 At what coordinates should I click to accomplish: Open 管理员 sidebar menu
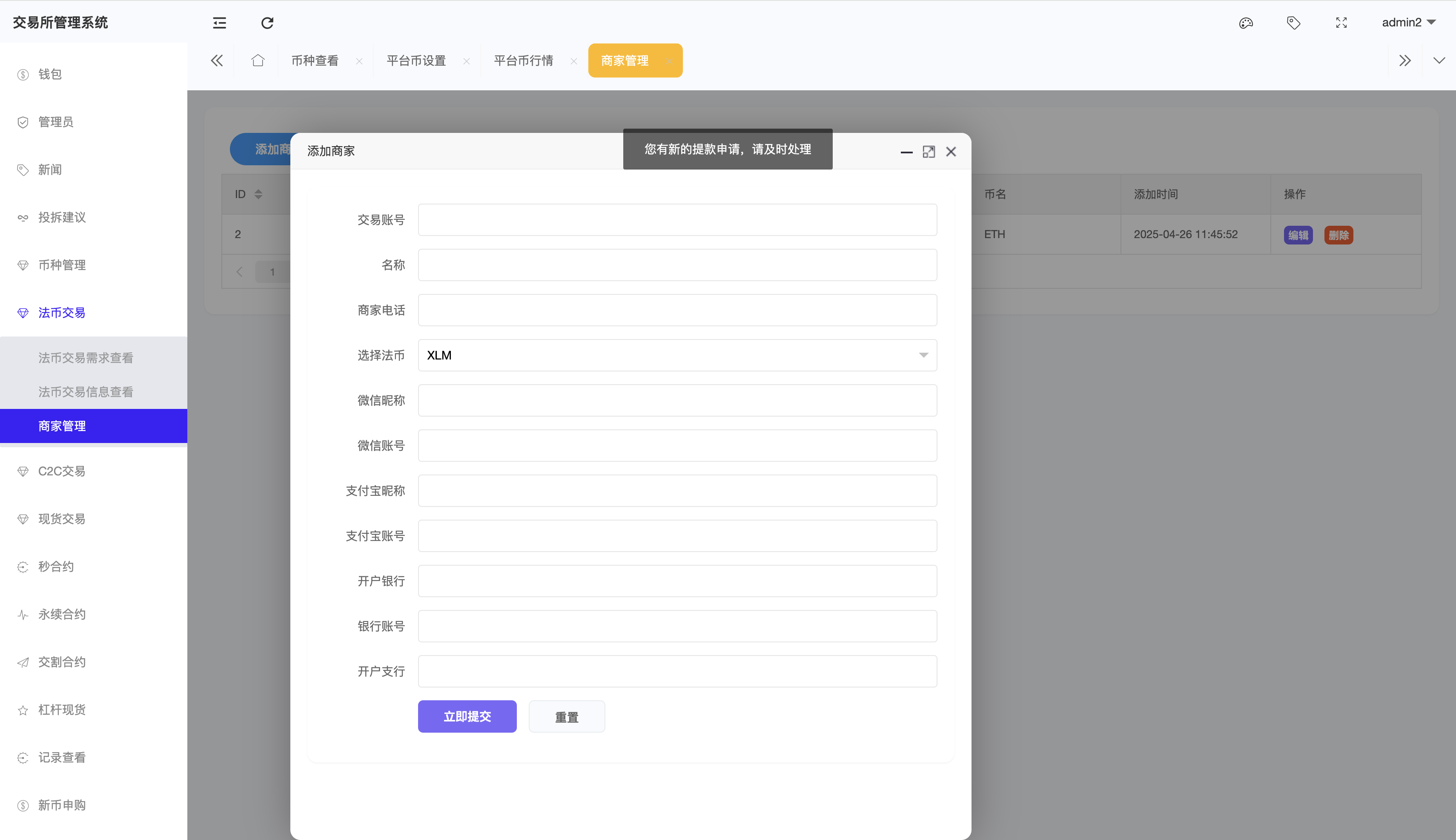pos(93,122)
